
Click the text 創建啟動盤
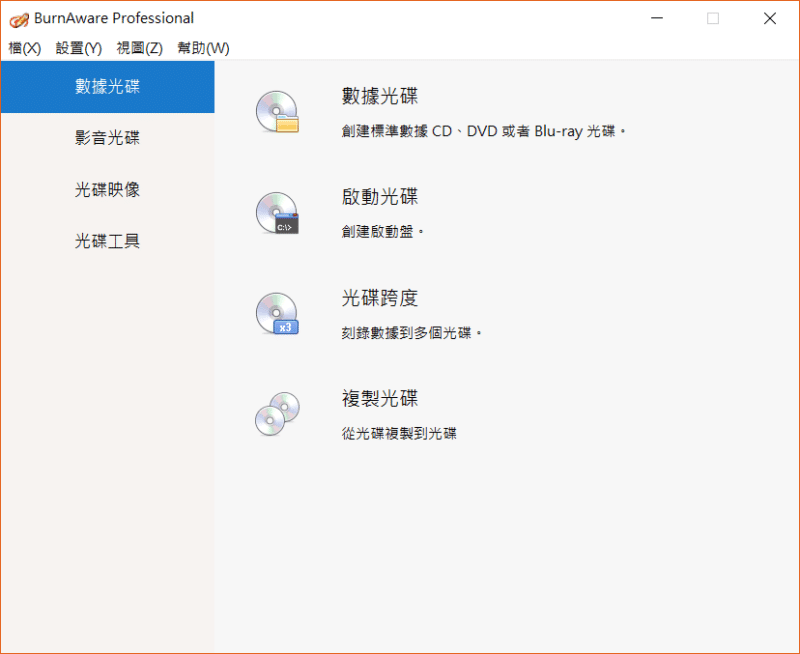[x=383, y=232]
